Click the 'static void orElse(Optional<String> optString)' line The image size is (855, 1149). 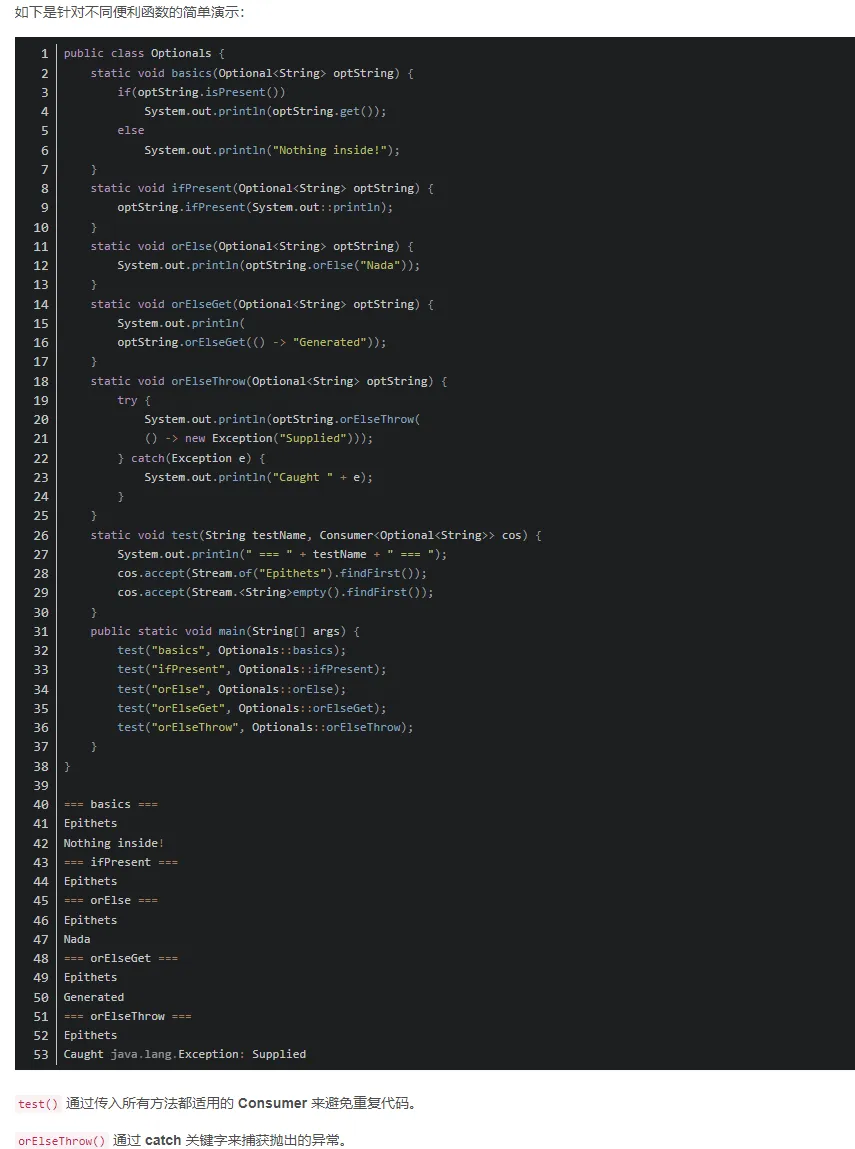point(252,246)
